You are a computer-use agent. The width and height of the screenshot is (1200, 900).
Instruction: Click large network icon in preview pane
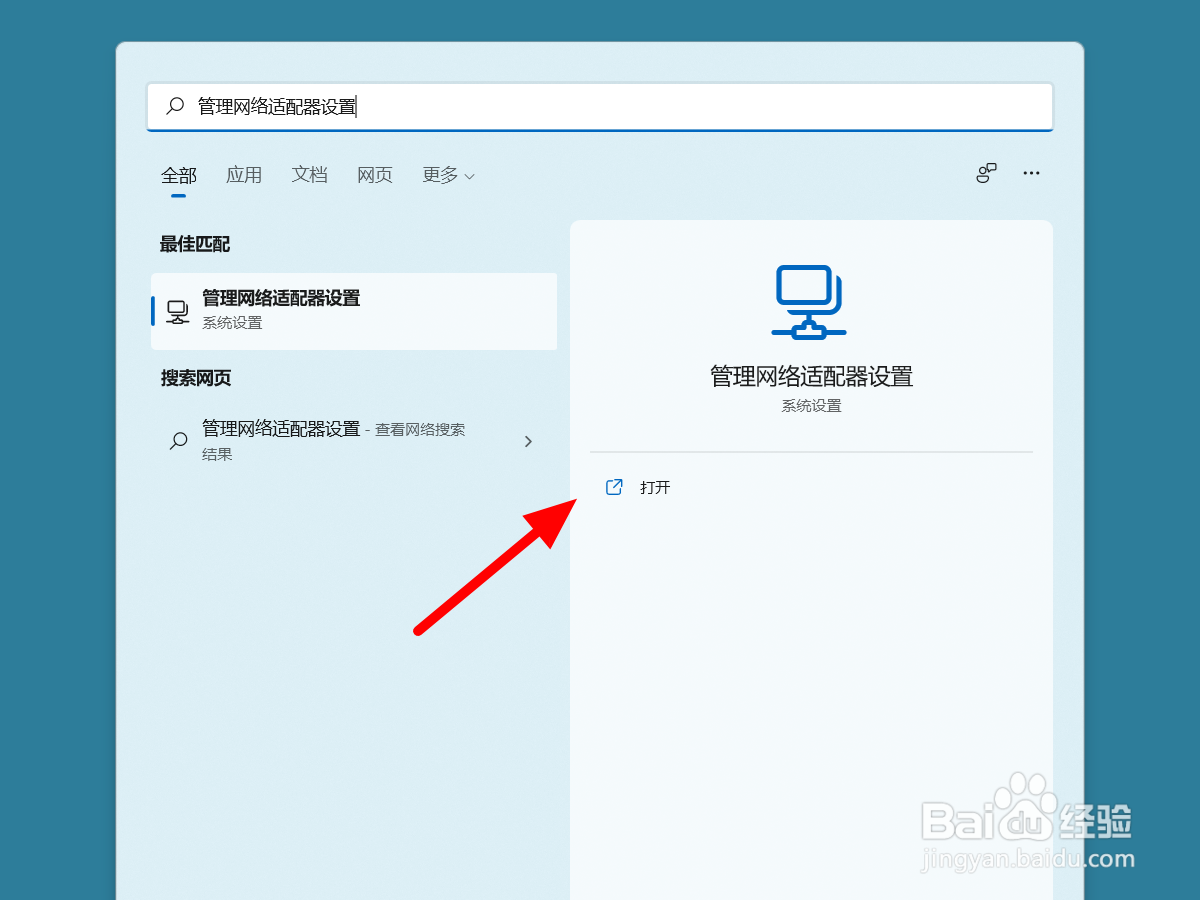[809, 302]
